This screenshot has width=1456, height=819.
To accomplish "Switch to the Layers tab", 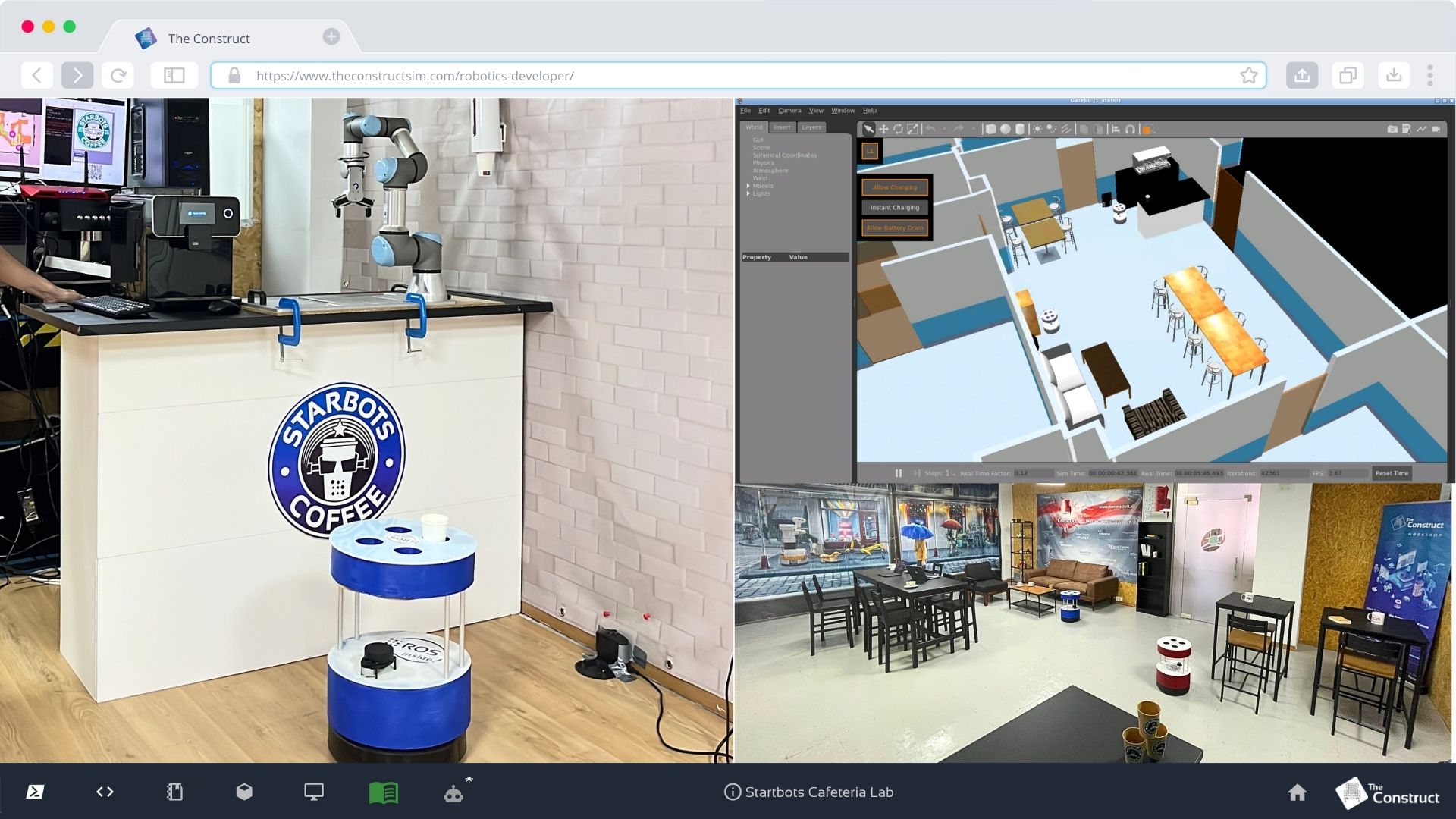I will point(811,127).
